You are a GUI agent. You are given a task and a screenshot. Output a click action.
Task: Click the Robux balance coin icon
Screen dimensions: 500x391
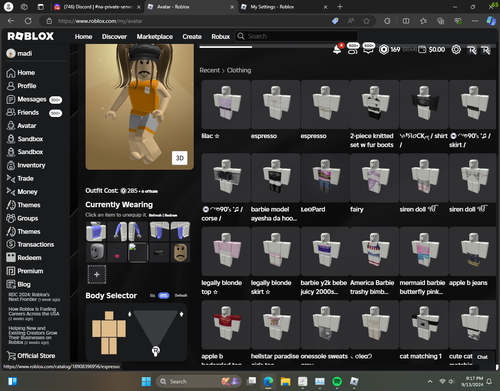tap(384, 50)
